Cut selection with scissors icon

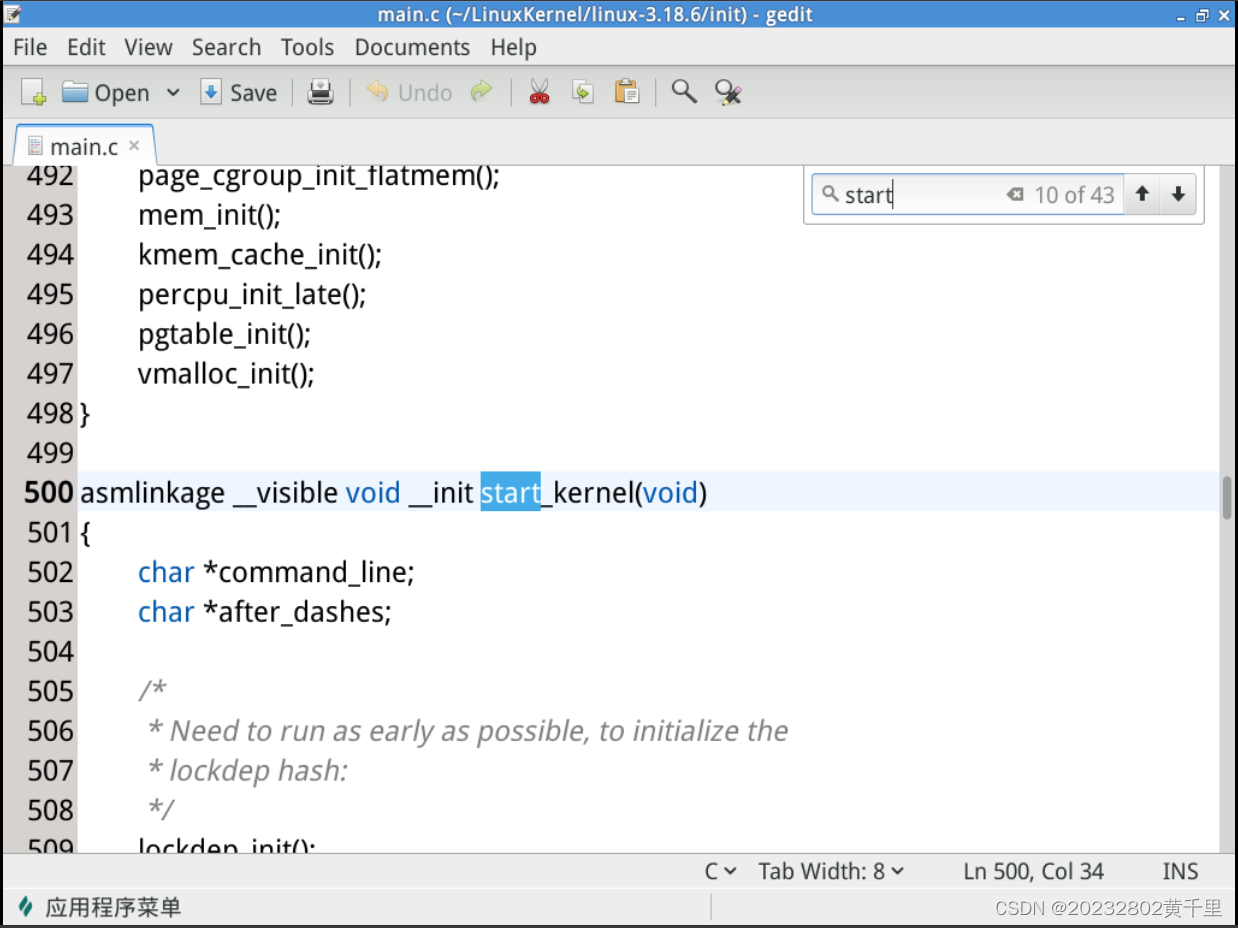coord(540,93)
